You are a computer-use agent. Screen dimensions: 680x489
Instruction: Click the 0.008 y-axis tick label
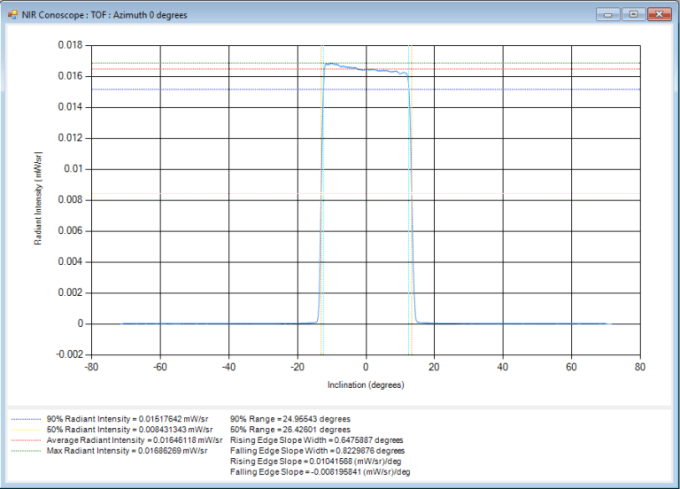pos(70,200)
